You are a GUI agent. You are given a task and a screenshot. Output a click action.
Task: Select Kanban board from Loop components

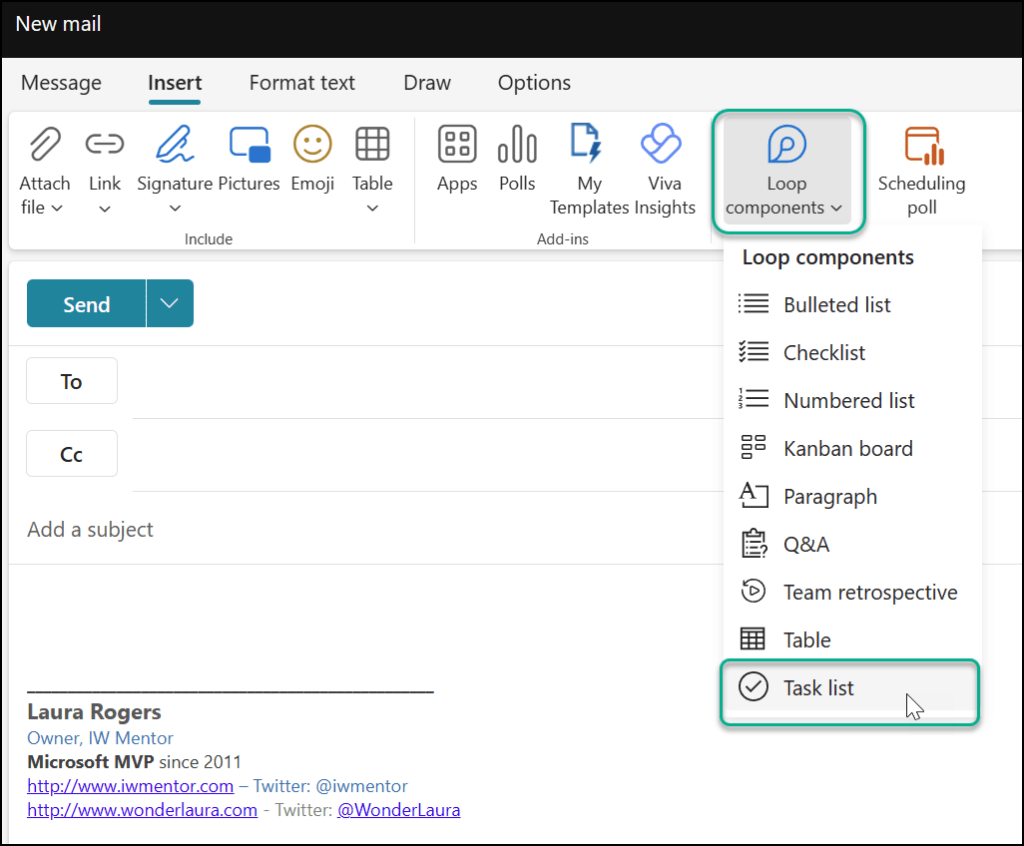click(x=848, y=448)
